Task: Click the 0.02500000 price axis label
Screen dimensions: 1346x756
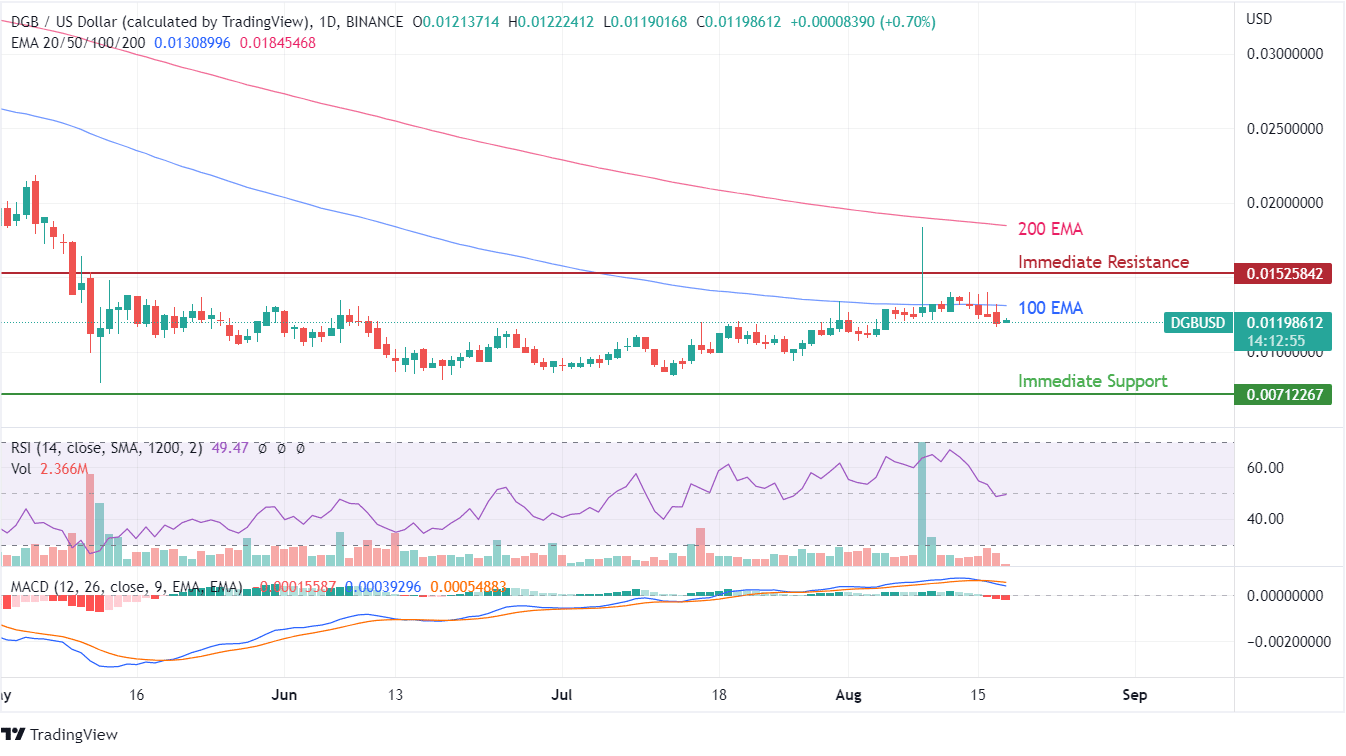Action: 1285,128
